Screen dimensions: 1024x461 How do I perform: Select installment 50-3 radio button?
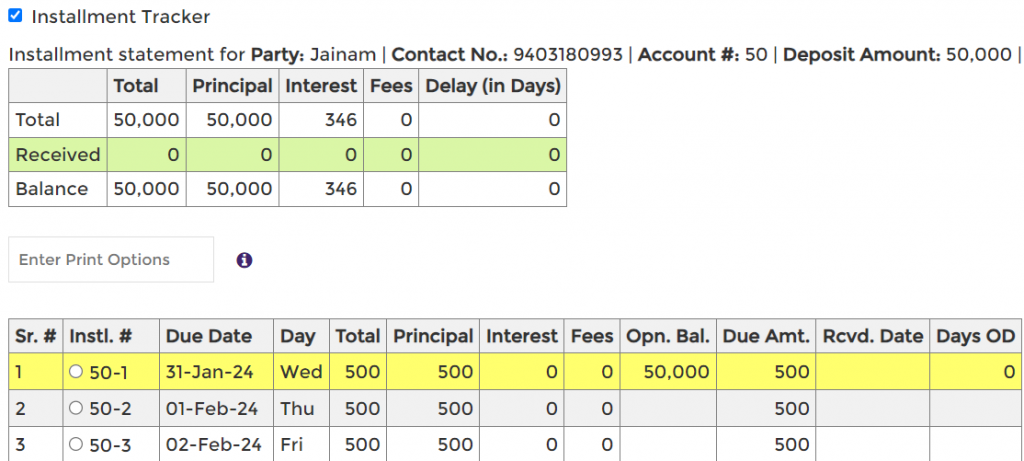(76, 445)
